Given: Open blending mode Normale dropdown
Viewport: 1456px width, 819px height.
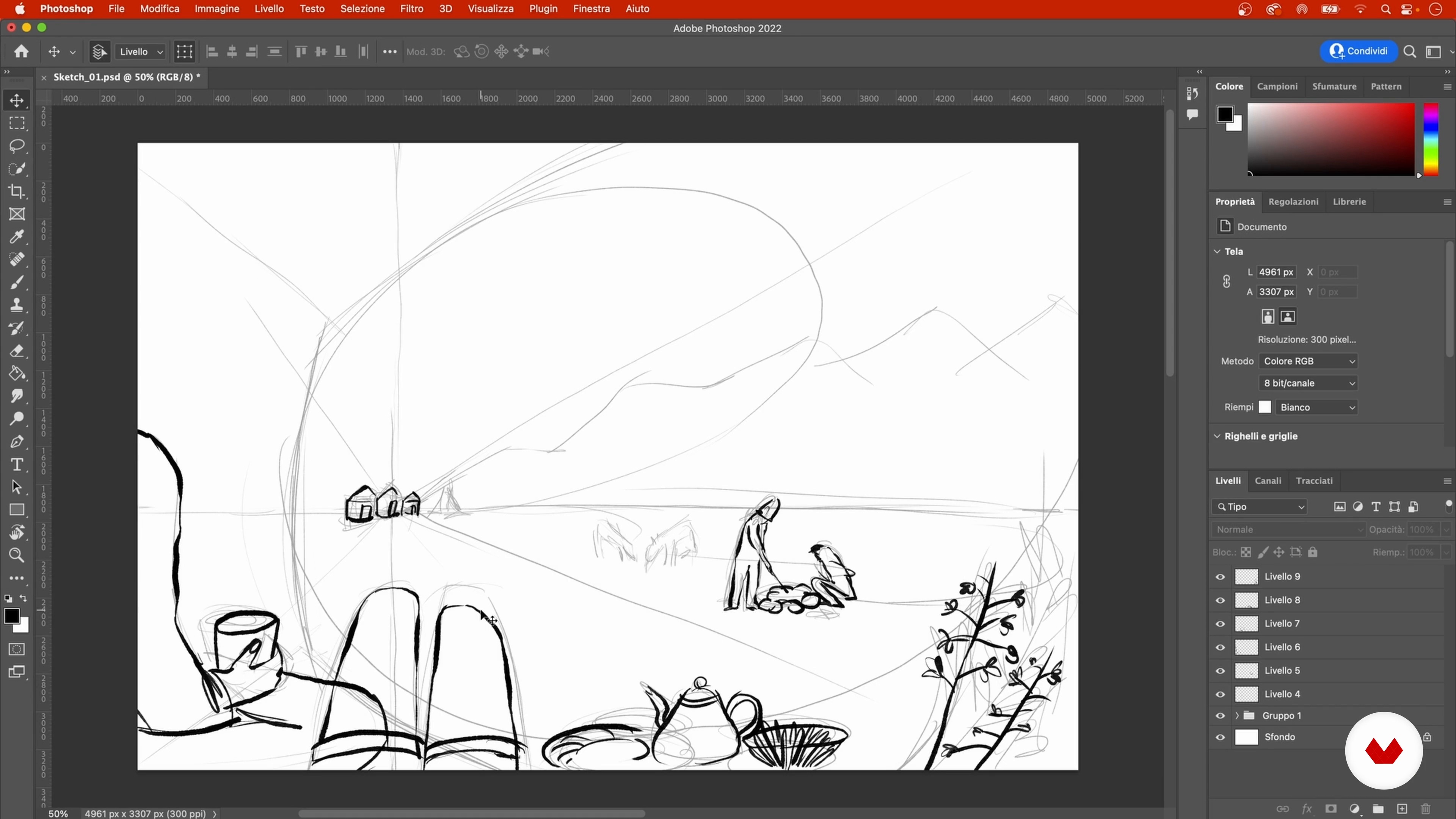Looking at the screenshot, I should 1289,530.
